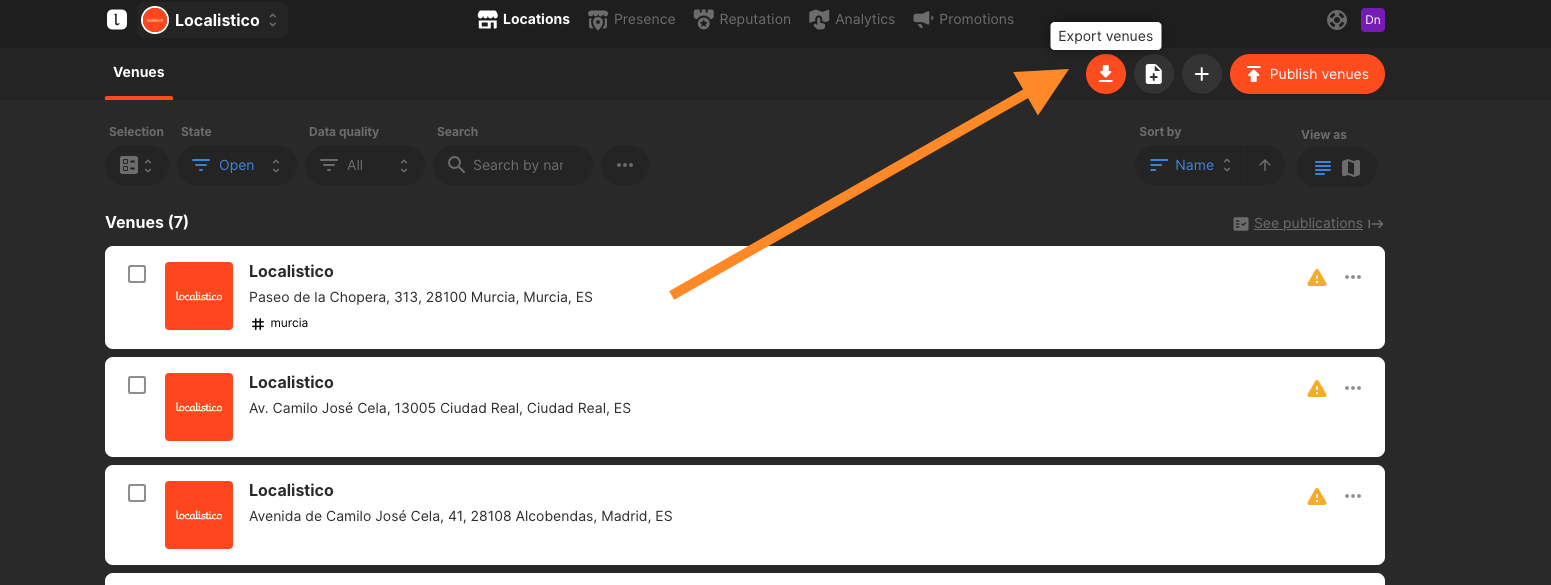Click the Localistico logo icon at top-left
1551x585 pixels.
pos(117,19)
